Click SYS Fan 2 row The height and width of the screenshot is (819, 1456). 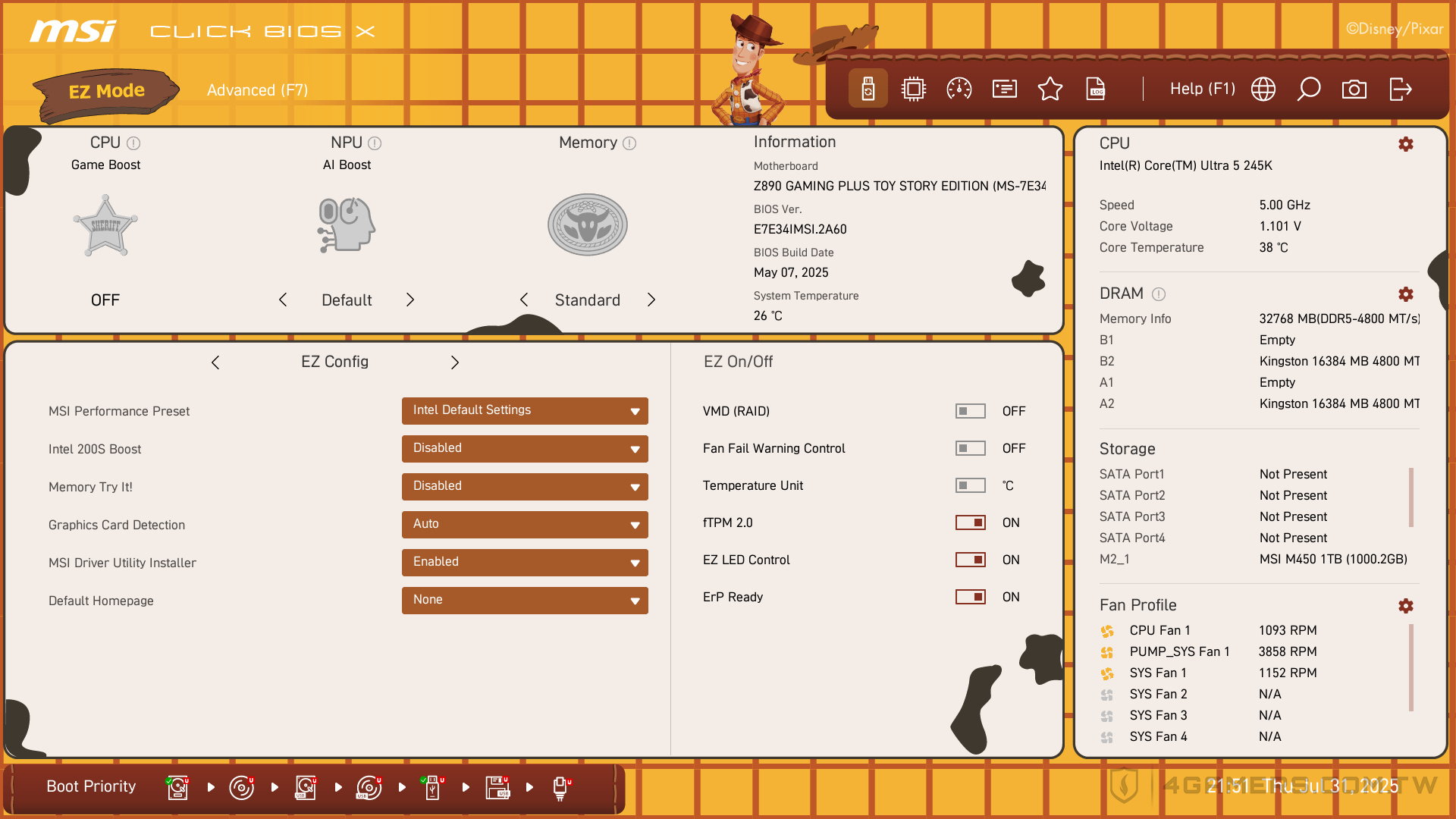pos(1192,695)
